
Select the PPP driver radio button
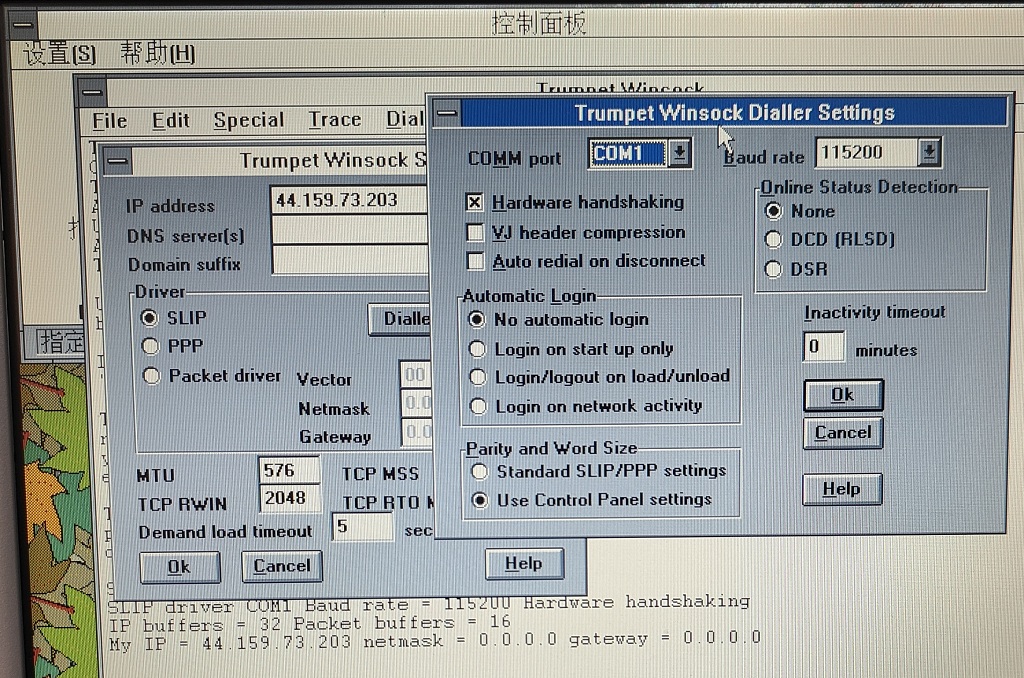(150, 346)
